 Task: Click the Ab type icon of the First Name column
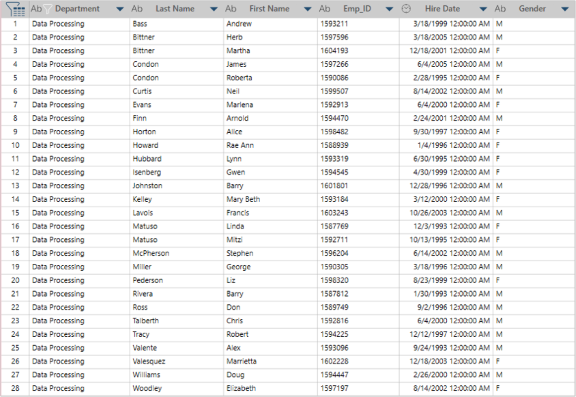231,8
